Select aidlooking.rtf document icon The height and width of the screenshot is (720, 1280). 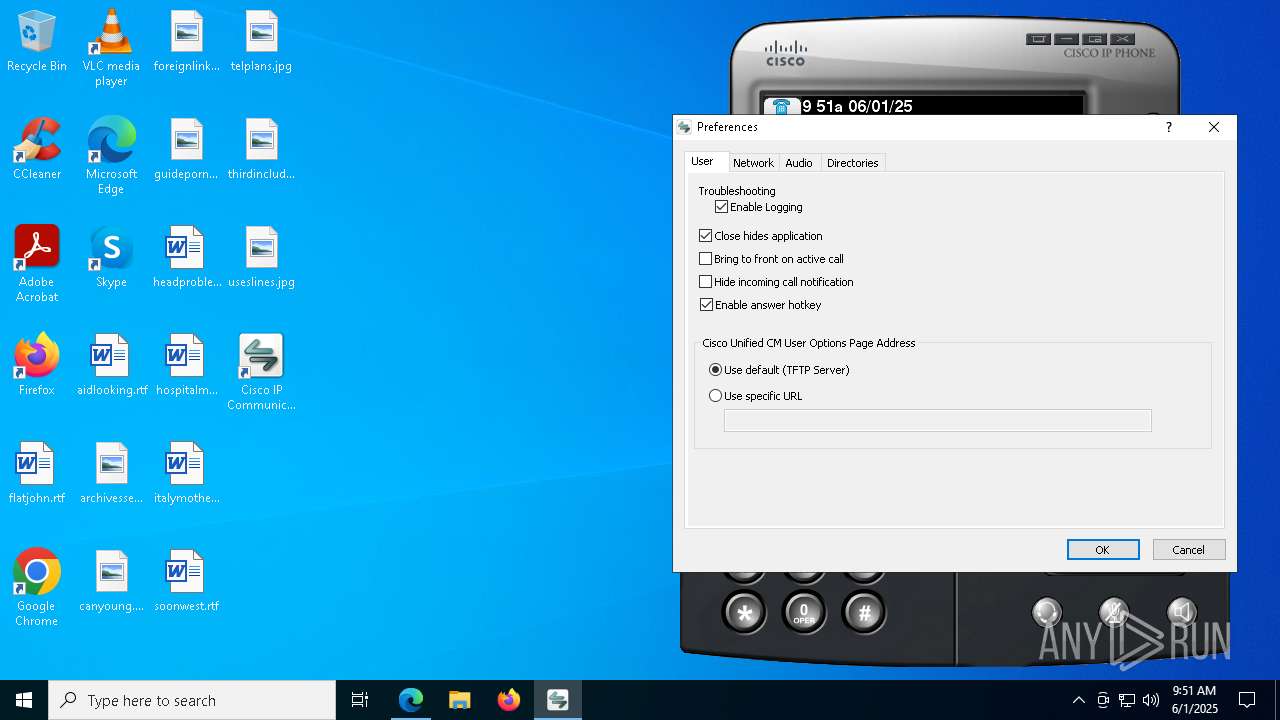[111, 366]
